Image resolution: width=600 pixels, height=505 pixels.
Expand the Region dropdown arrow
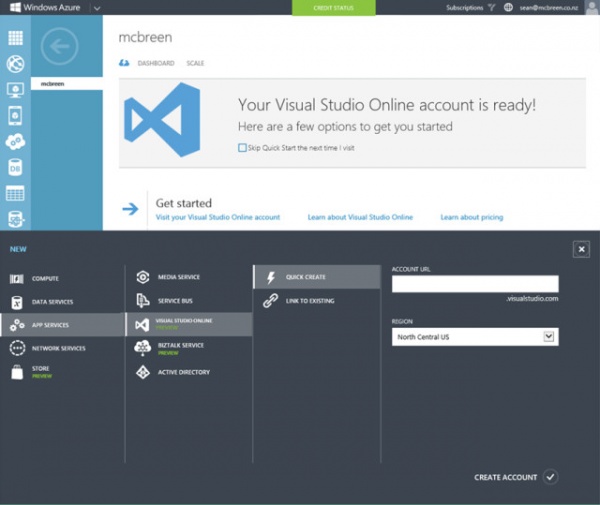[x=549, y=337]
